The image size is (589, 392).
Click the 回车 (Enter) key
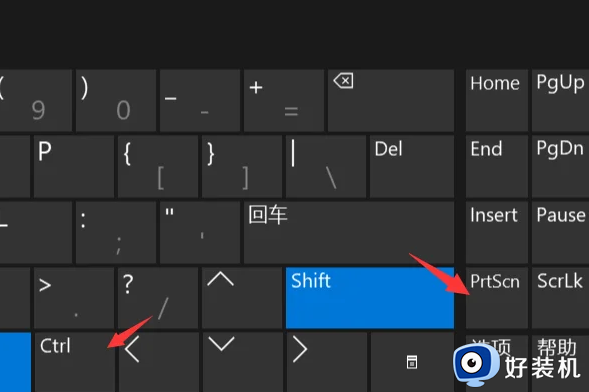(349, 232)
